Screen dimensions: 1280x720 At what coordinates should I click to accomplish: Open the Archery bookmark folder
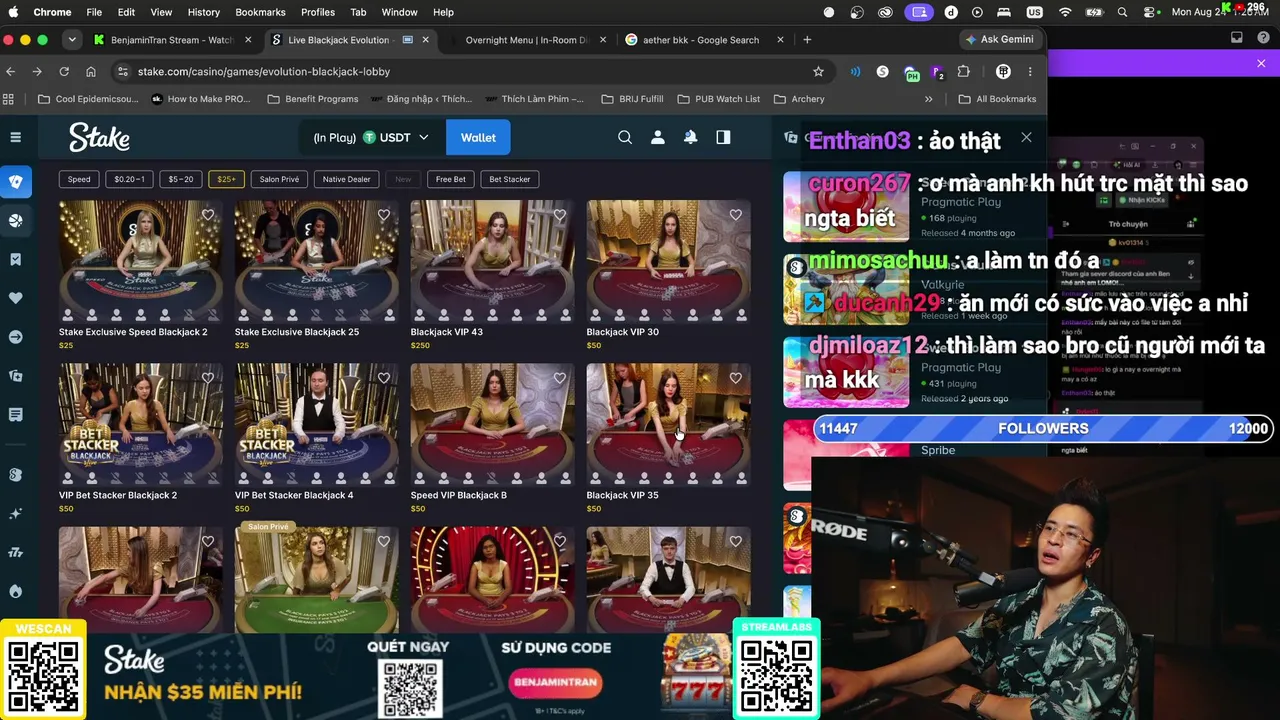[799, 99]
